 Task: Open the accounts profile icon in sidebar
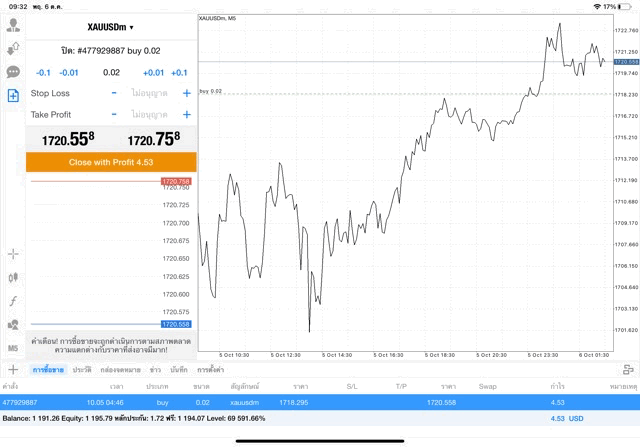[13, 25]
